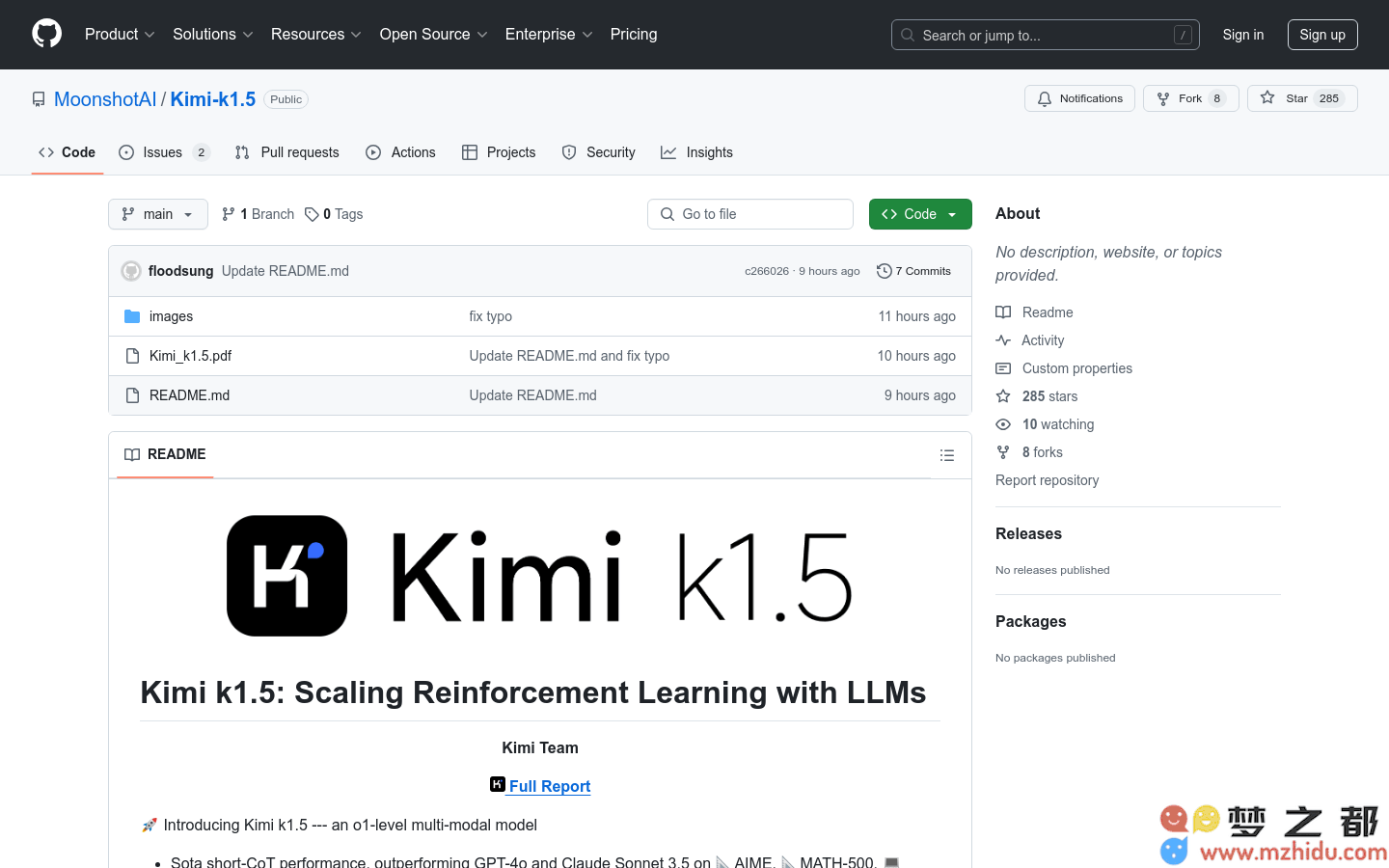This screenshot has width=1389, height=868.
Task: Go to the Pricing page
Action: coord(634,34)
